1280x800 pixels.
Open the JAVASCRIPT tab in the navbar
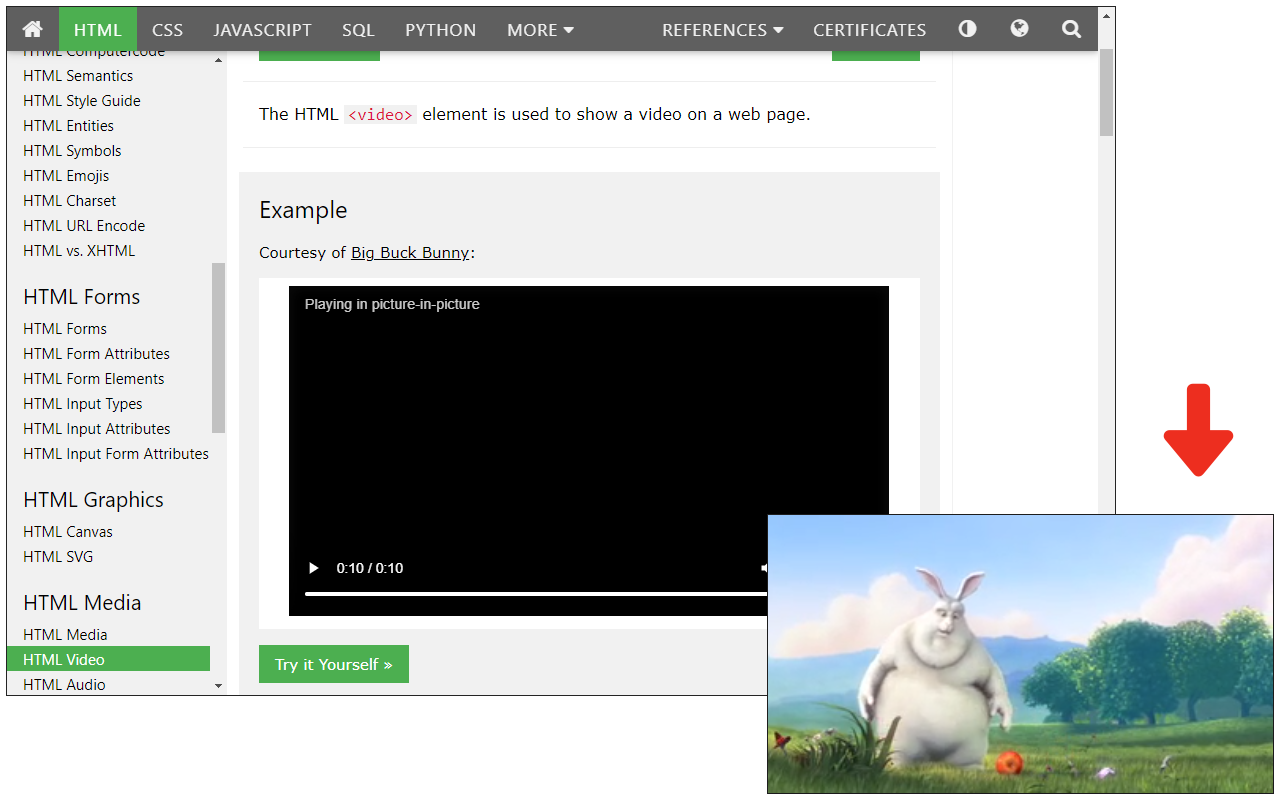pyautogui.click(x=262, y=30)
